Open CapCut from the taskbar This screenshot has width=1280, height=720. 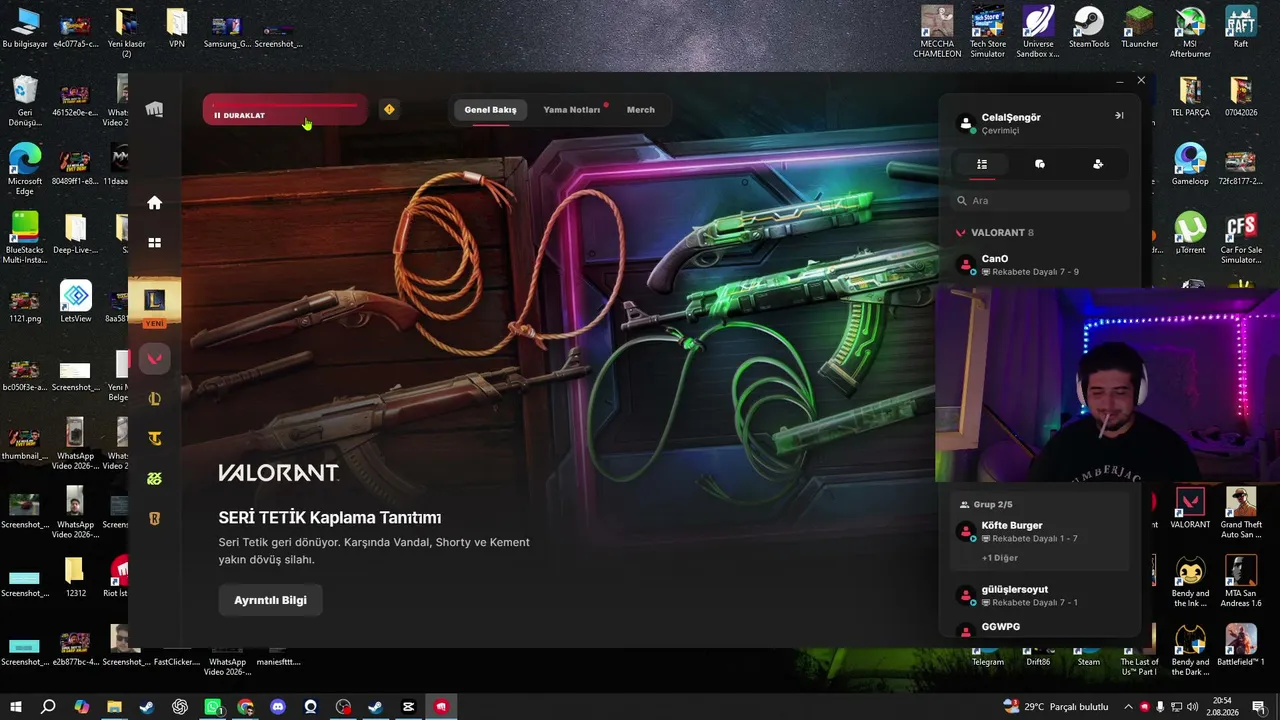tap(408, 707)
